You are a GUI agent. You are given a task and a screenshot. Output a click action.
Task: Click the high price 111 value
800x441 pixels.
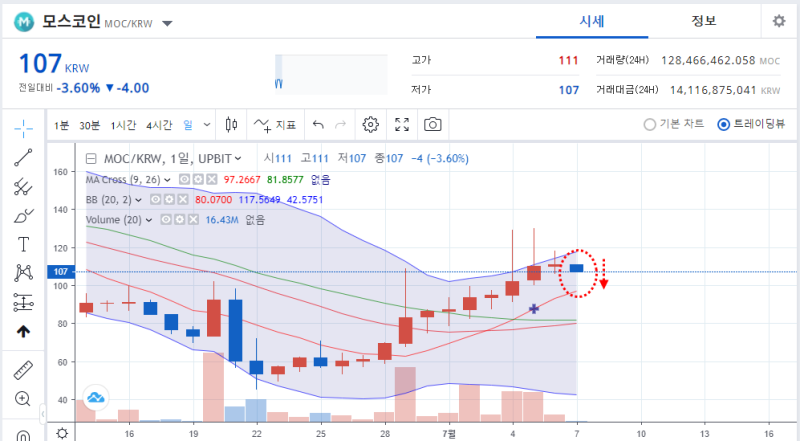(x=568, y=60)
